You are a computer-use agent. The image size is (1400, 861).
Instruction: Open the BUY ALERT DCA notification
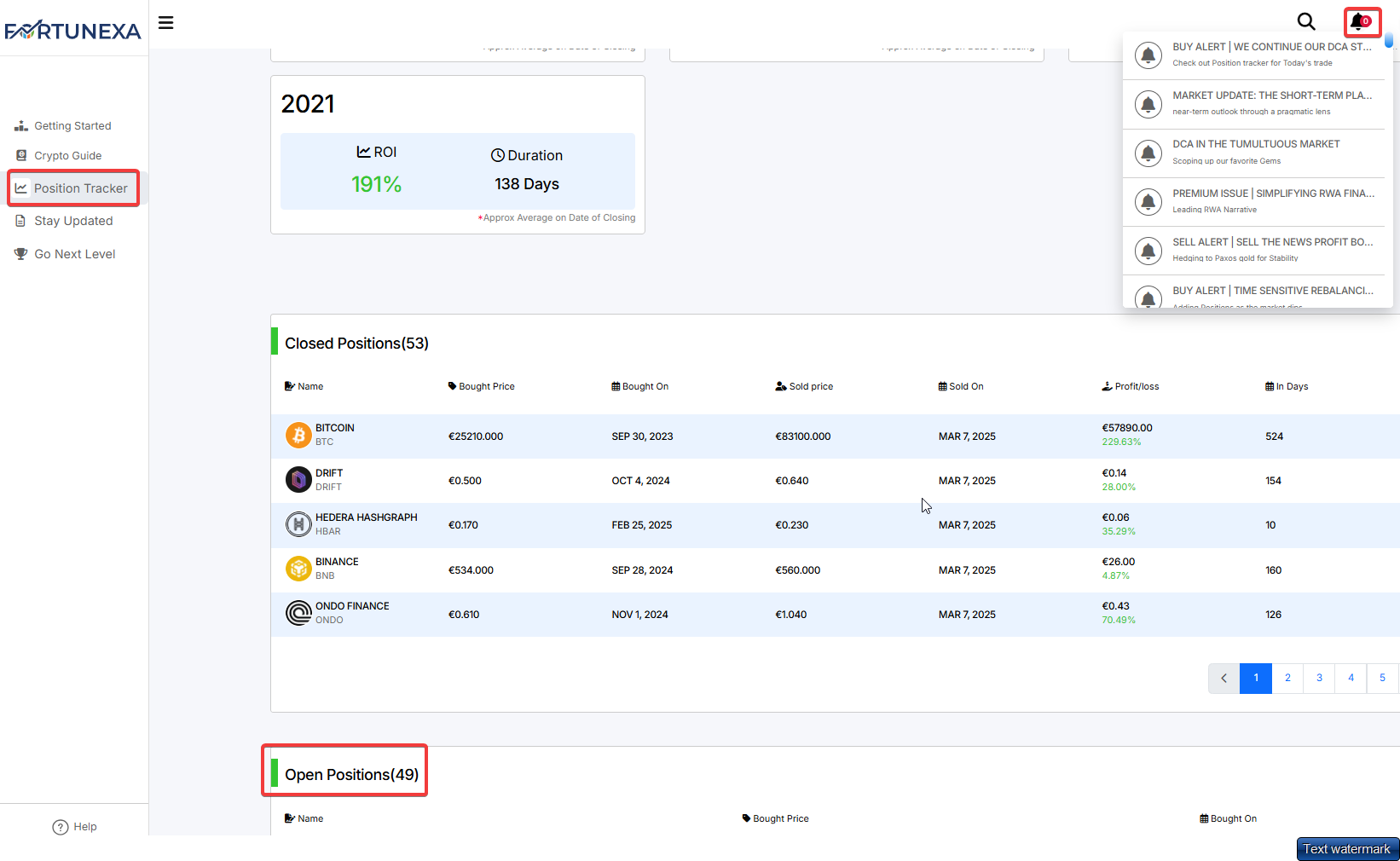click(1254, 55)
